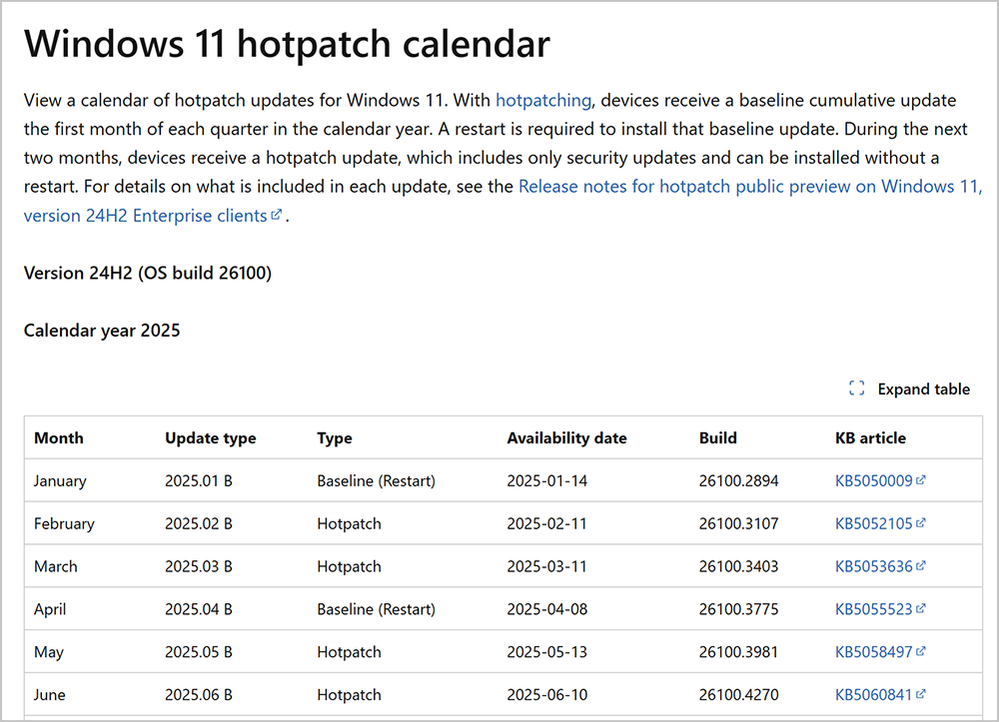Open KB5058497 article link

click(873, 652)
